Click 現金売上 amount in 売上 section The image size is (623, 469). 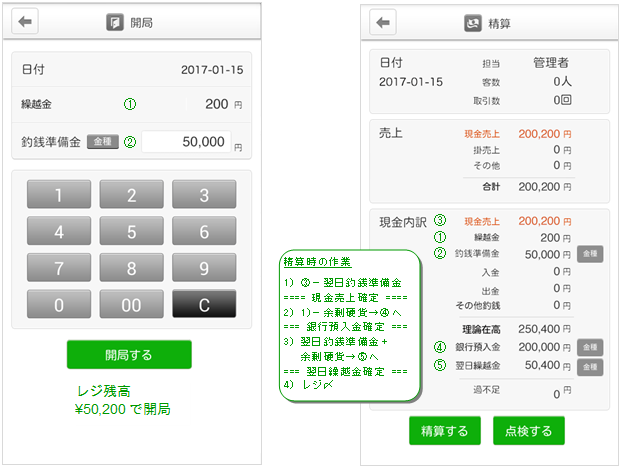545,134
